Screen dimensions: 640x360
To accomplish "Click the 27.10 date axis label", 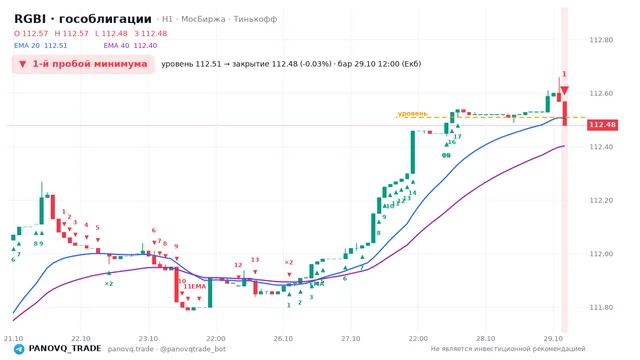I will coord(351,339).
